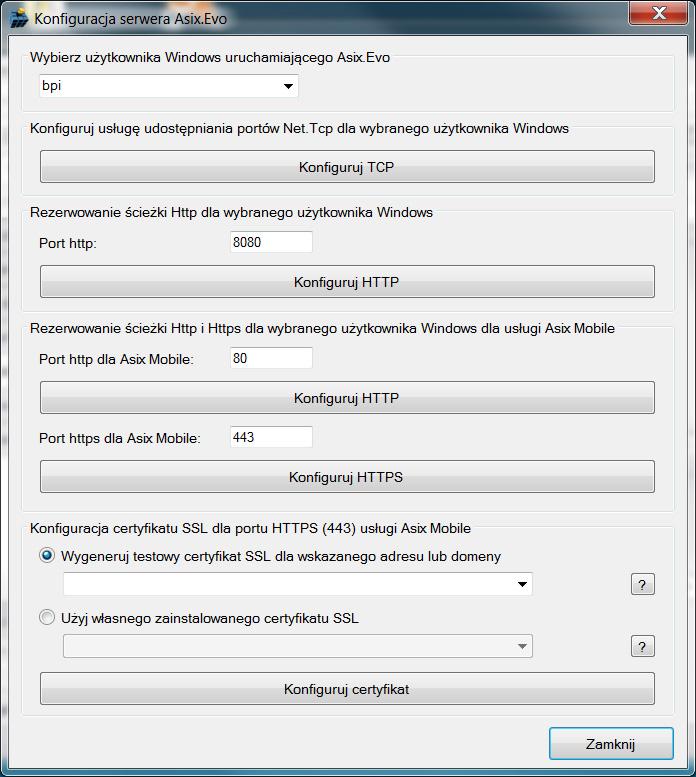Image resolution: width=696 pixels, height=777 pixels.
Task: Open the installed SSL certificate dropdown
Action: tap(298, 646)
